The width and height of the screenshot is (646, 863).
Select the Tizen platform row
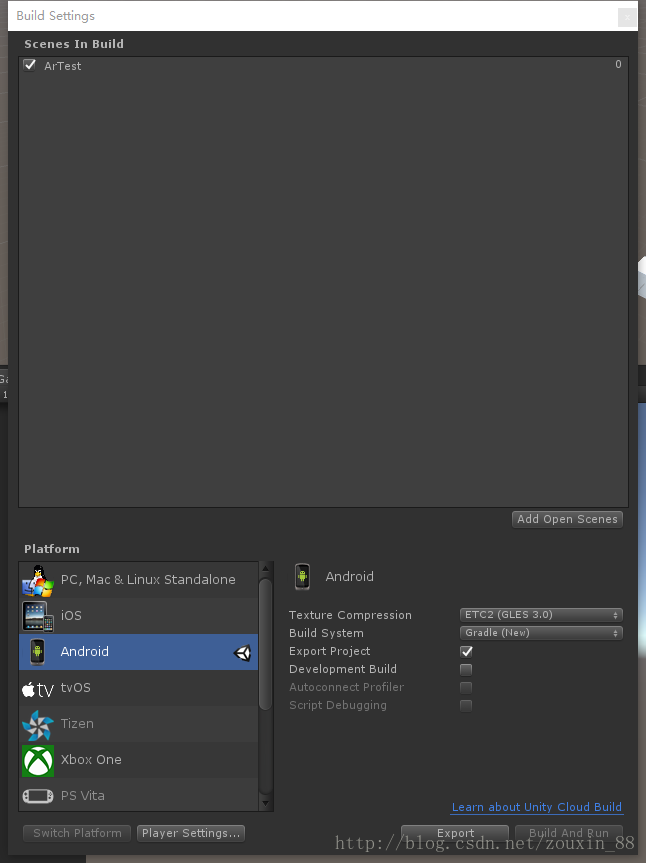[139, 724]
